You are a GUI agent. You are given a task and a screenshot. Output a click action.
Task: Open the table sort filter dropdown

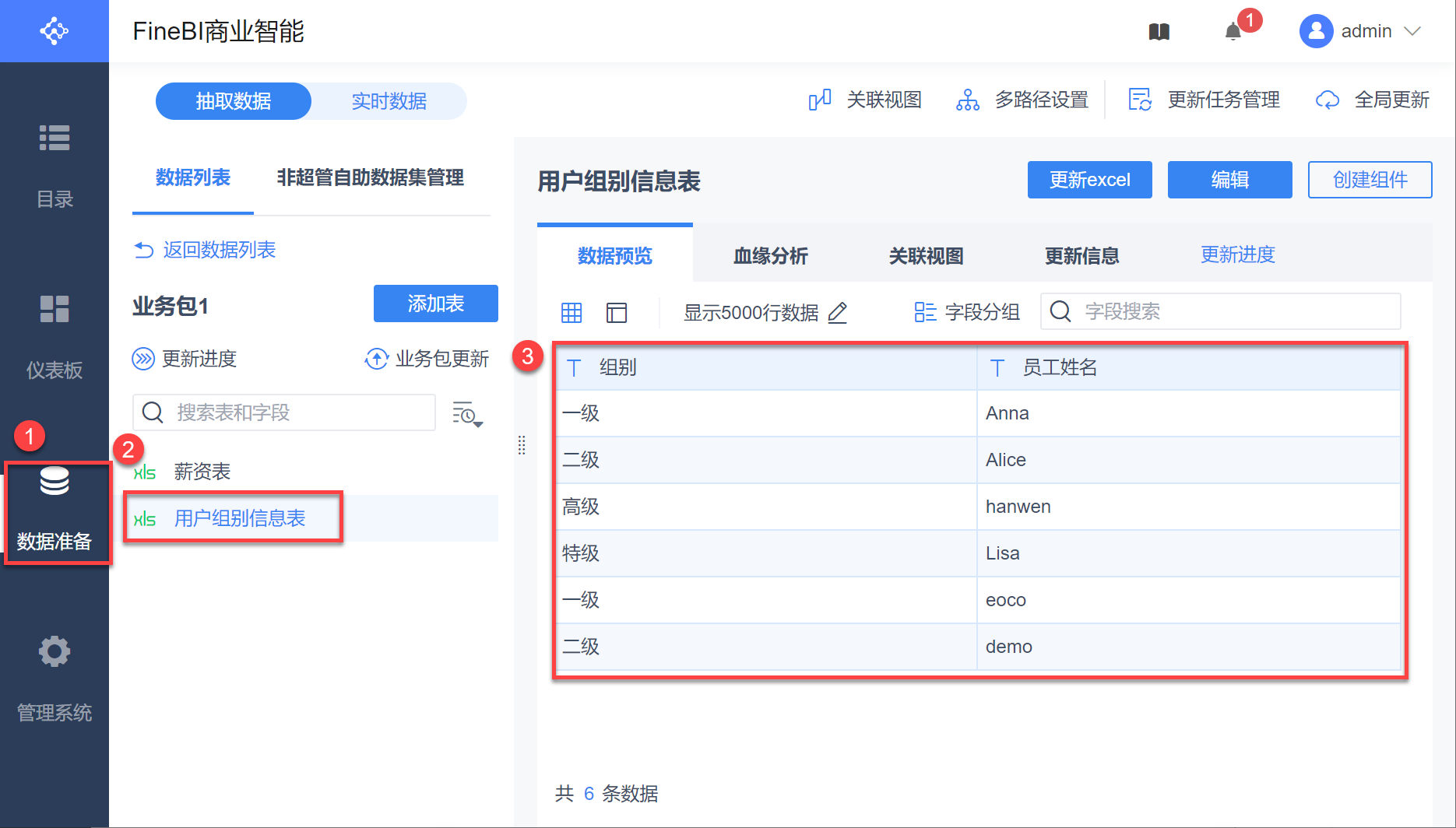(x=467, y=414)
